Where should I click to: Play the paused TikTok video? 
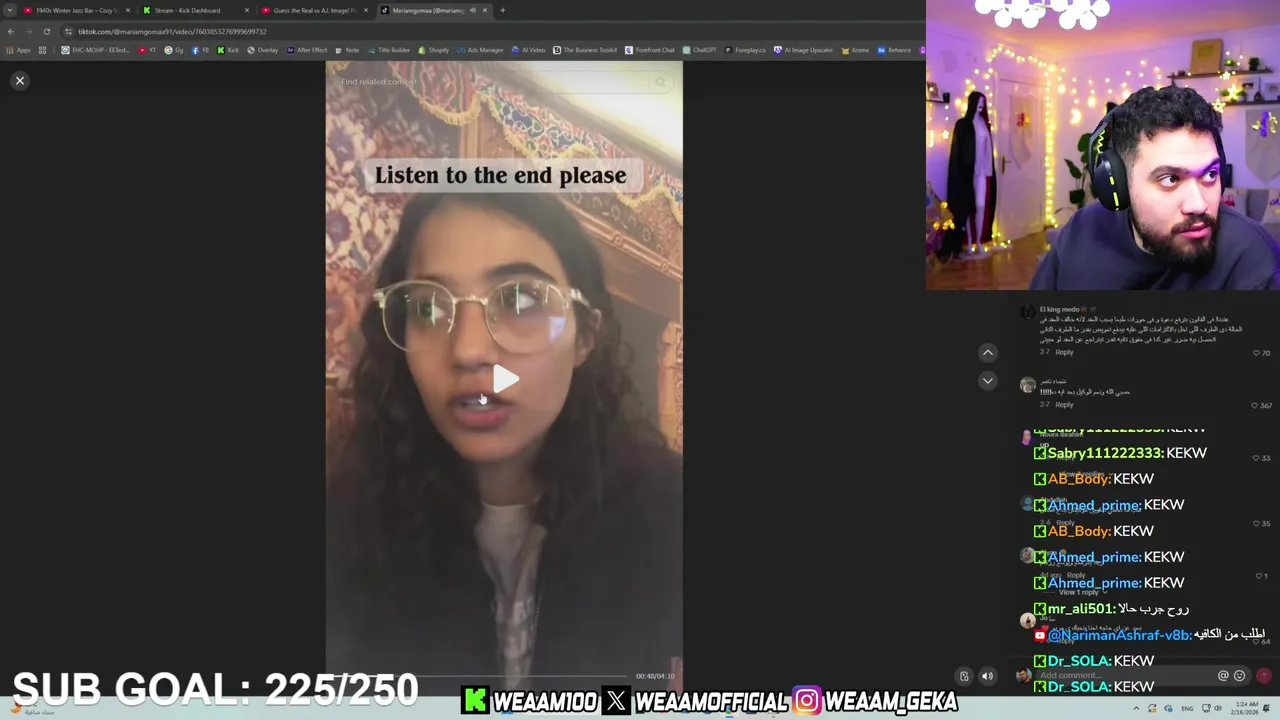pyautogui.click(x=505, y=379)
